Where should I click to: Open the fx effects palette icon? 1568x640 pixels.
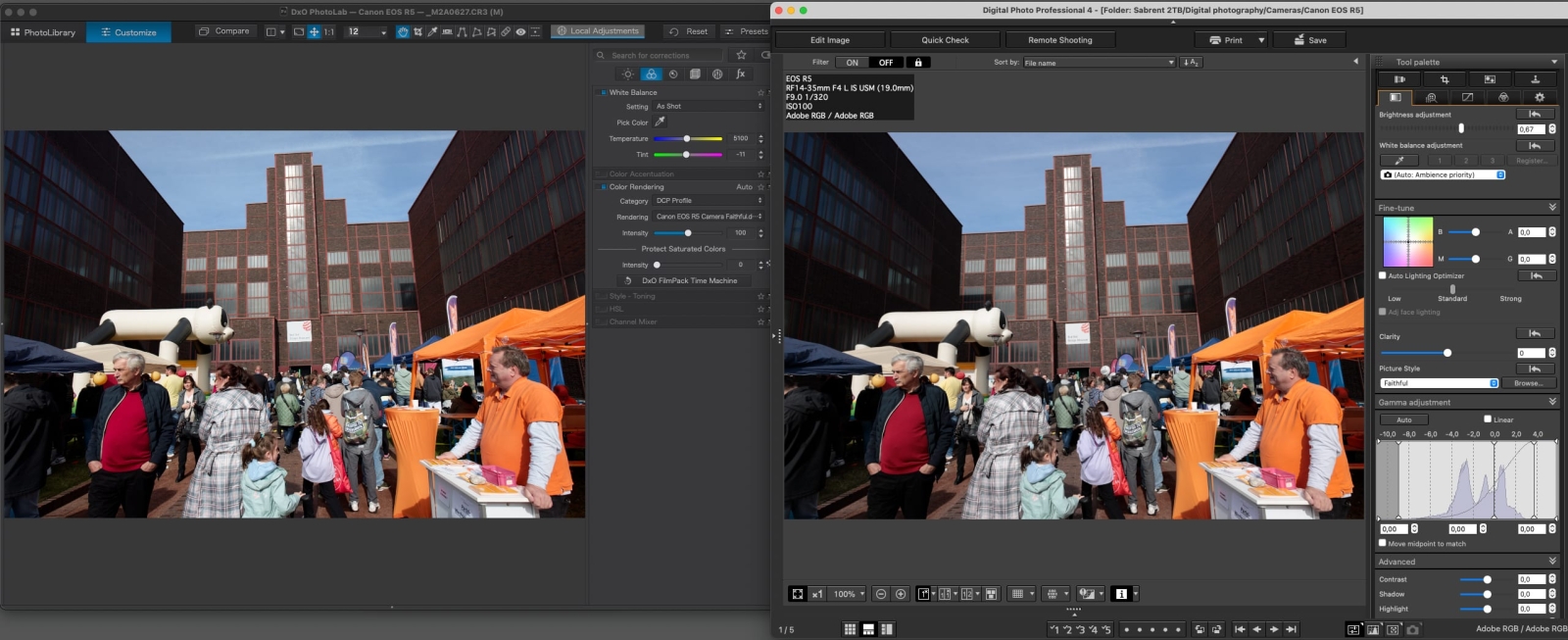[x=741, y=74]
